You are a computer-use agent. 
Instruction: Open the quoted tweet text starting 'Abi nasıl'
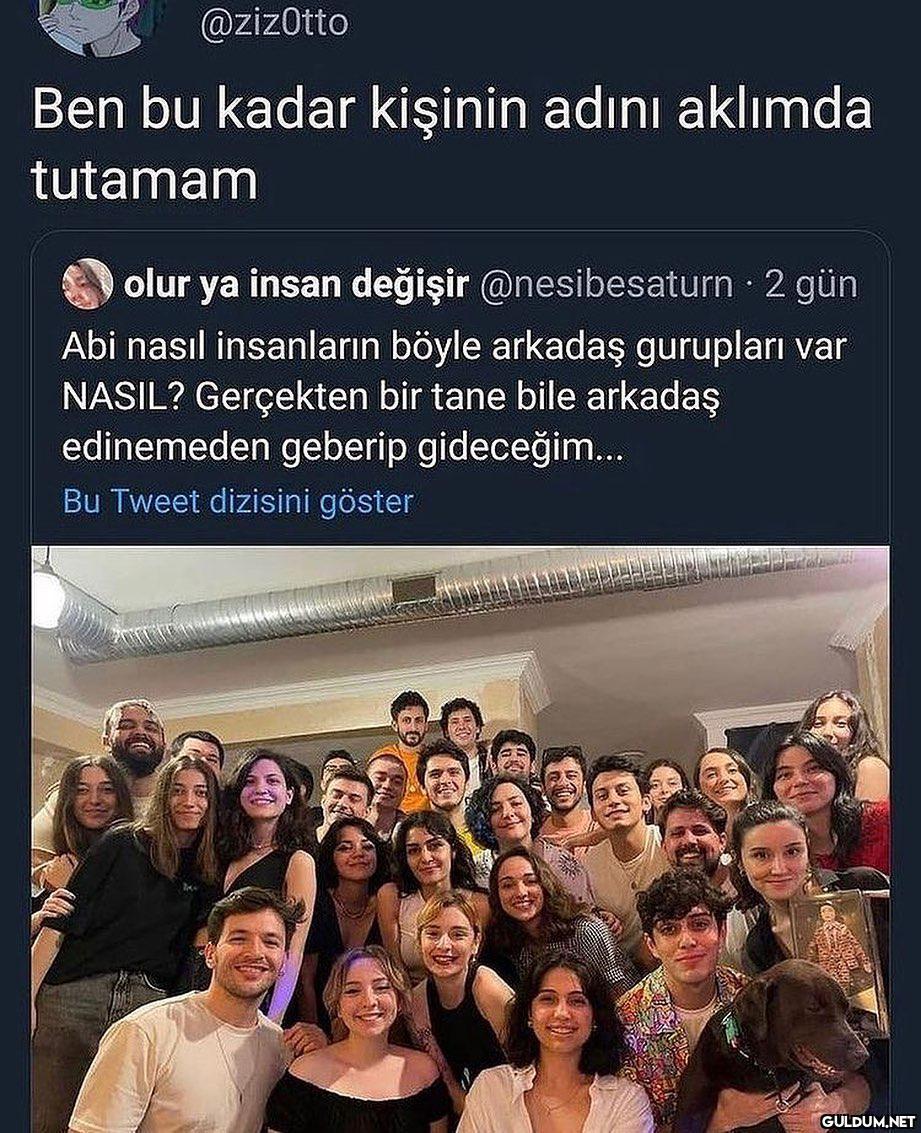point(454,397)
